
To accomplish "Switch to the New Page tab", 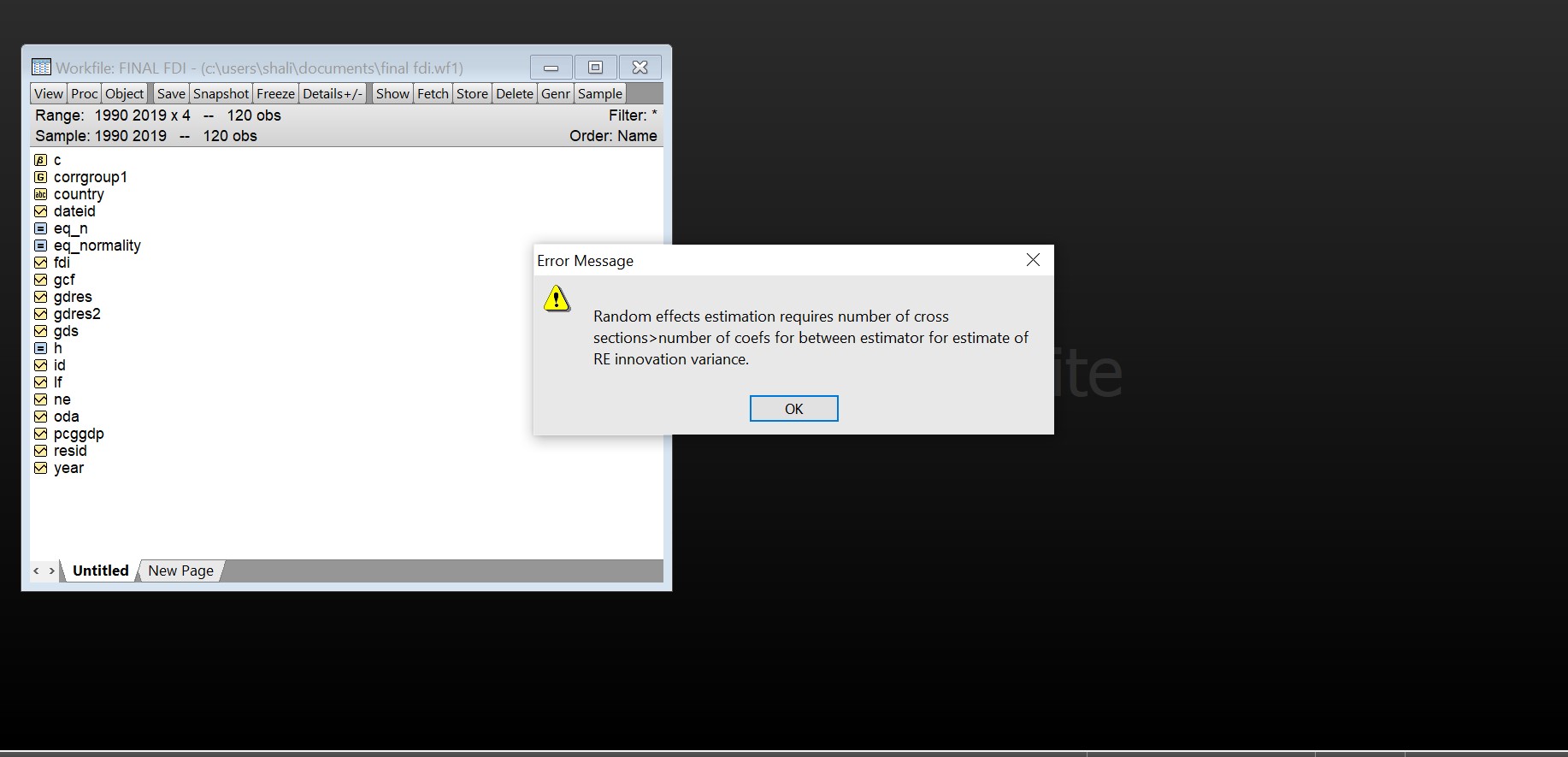I will (x=180, y=571).
